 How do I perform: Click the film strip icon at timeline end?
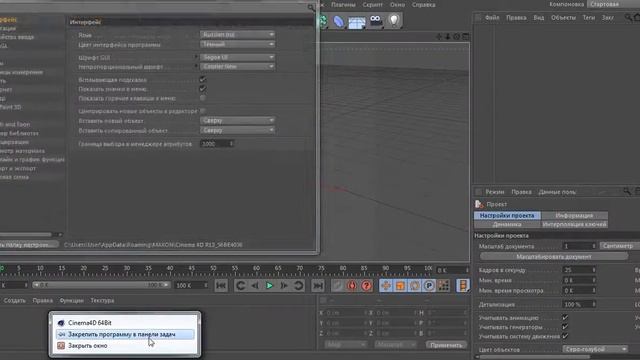coord(463,285)
